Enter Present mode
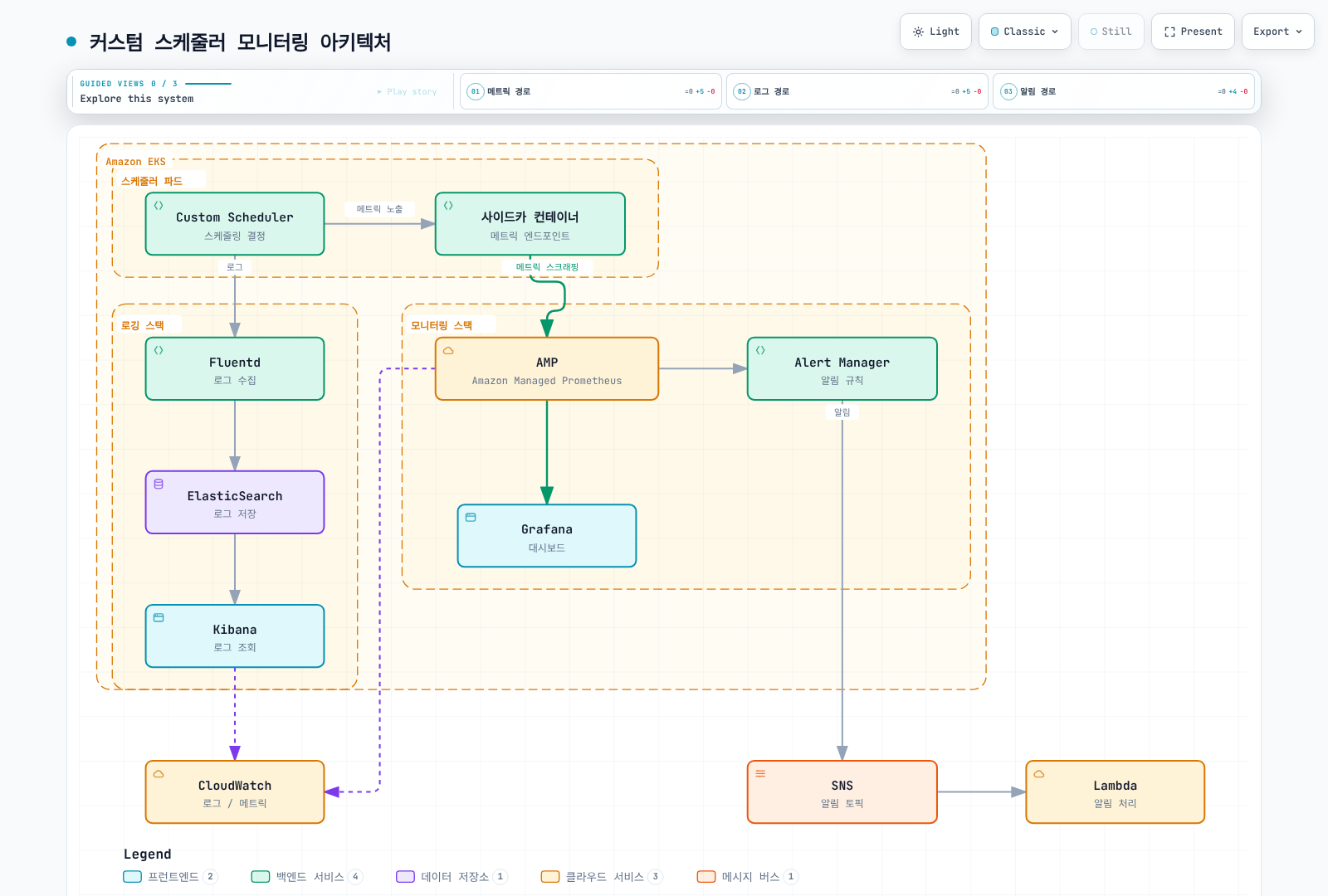 [1193, 32]
